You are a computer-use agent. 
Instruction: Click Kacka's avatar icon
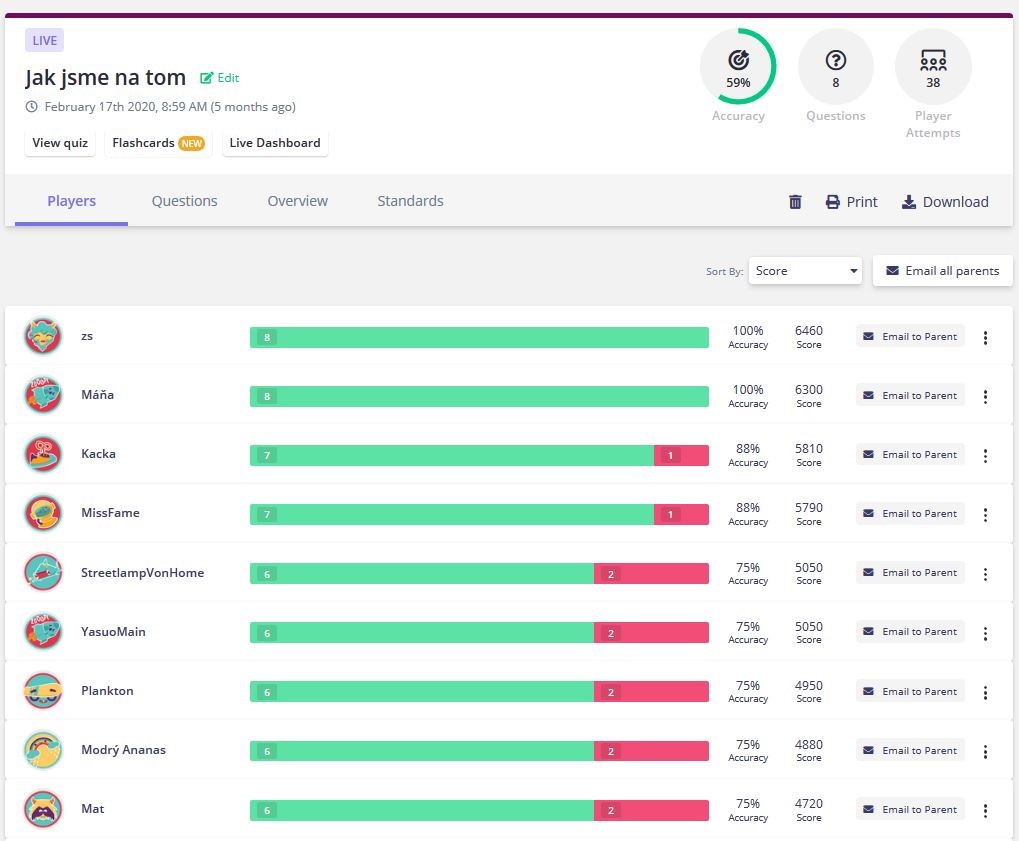(x=43, y=454)
